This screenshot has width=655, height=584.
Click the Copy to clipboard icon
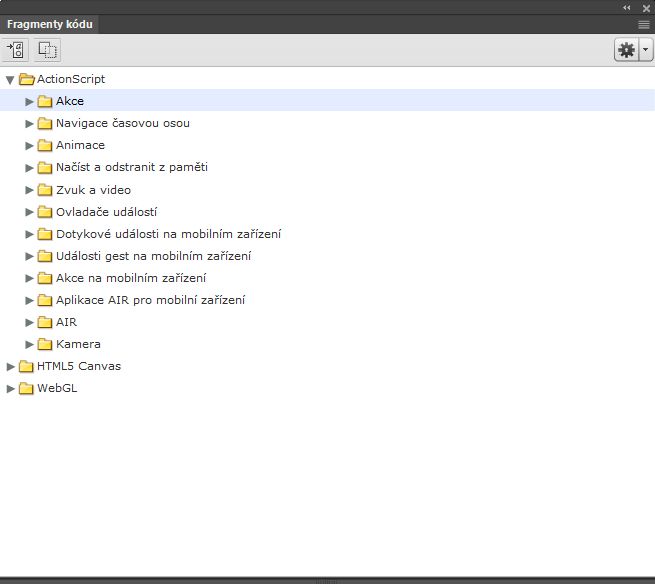(48, 49)
